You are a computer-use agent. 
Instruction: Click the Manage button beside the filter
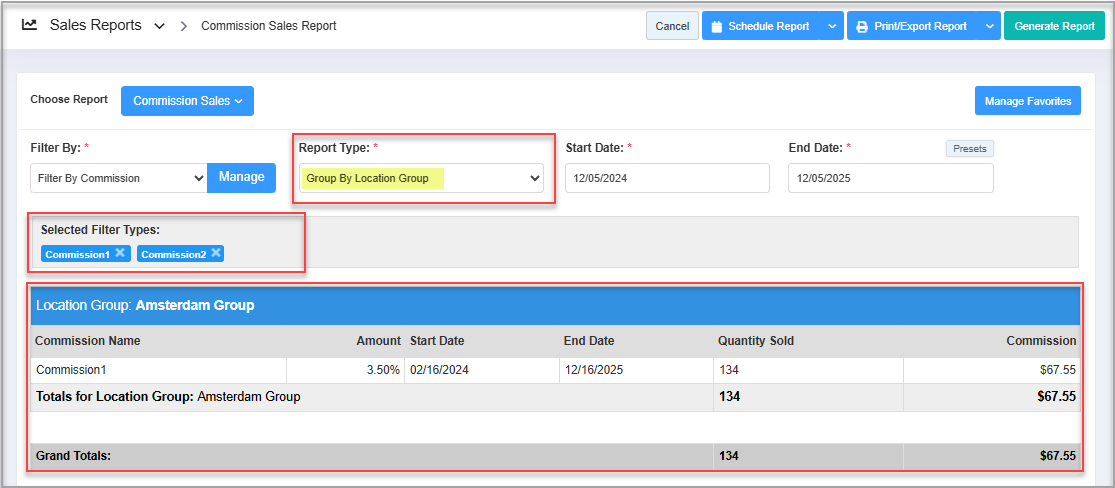[241, 177]
